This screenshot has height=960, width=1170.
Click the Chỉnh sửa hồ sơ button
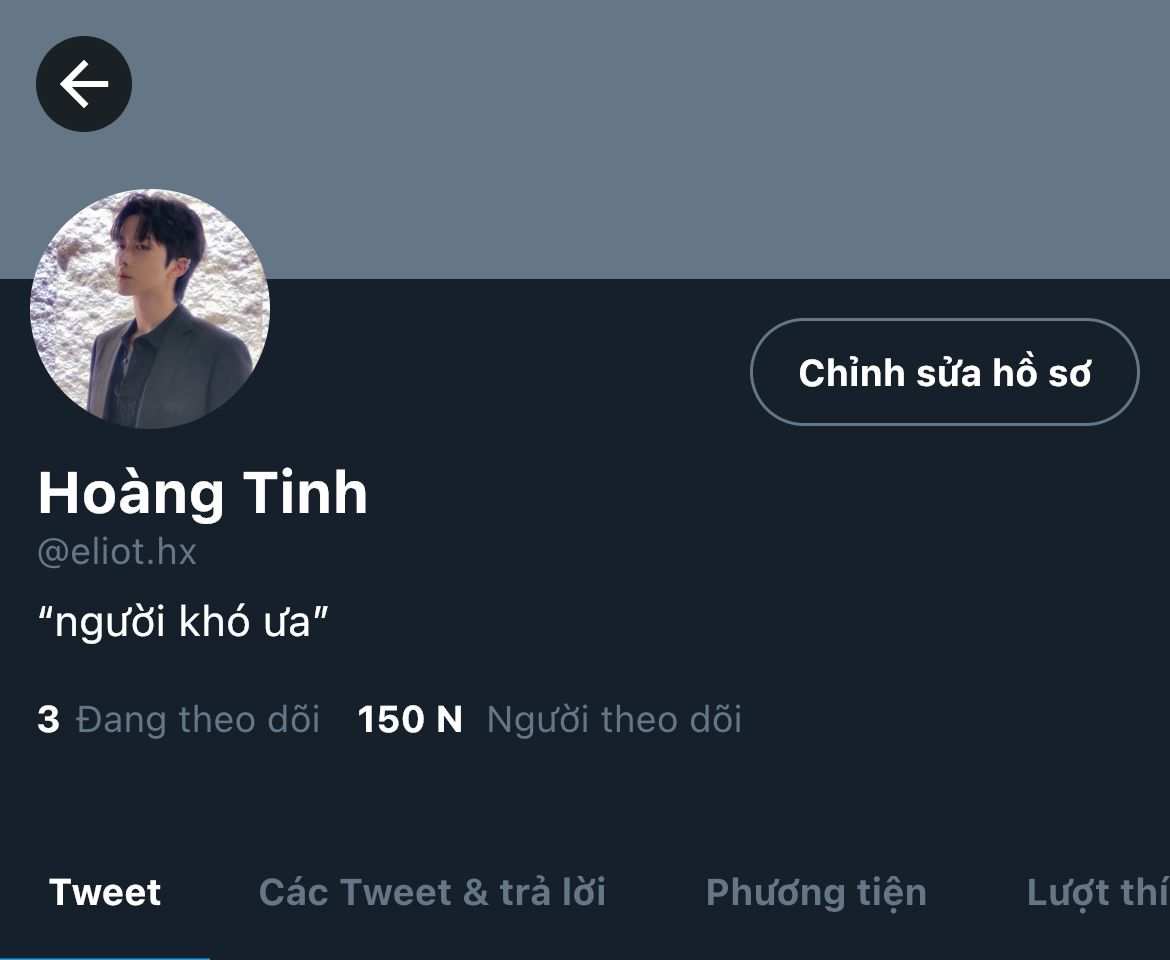click(x=945, y=372)
